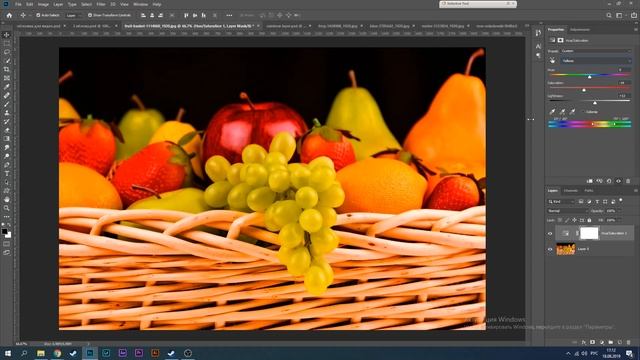Clip adjustment to layer in Properties panel
This screenshot has height=360, width=640.
click(589, 181)
